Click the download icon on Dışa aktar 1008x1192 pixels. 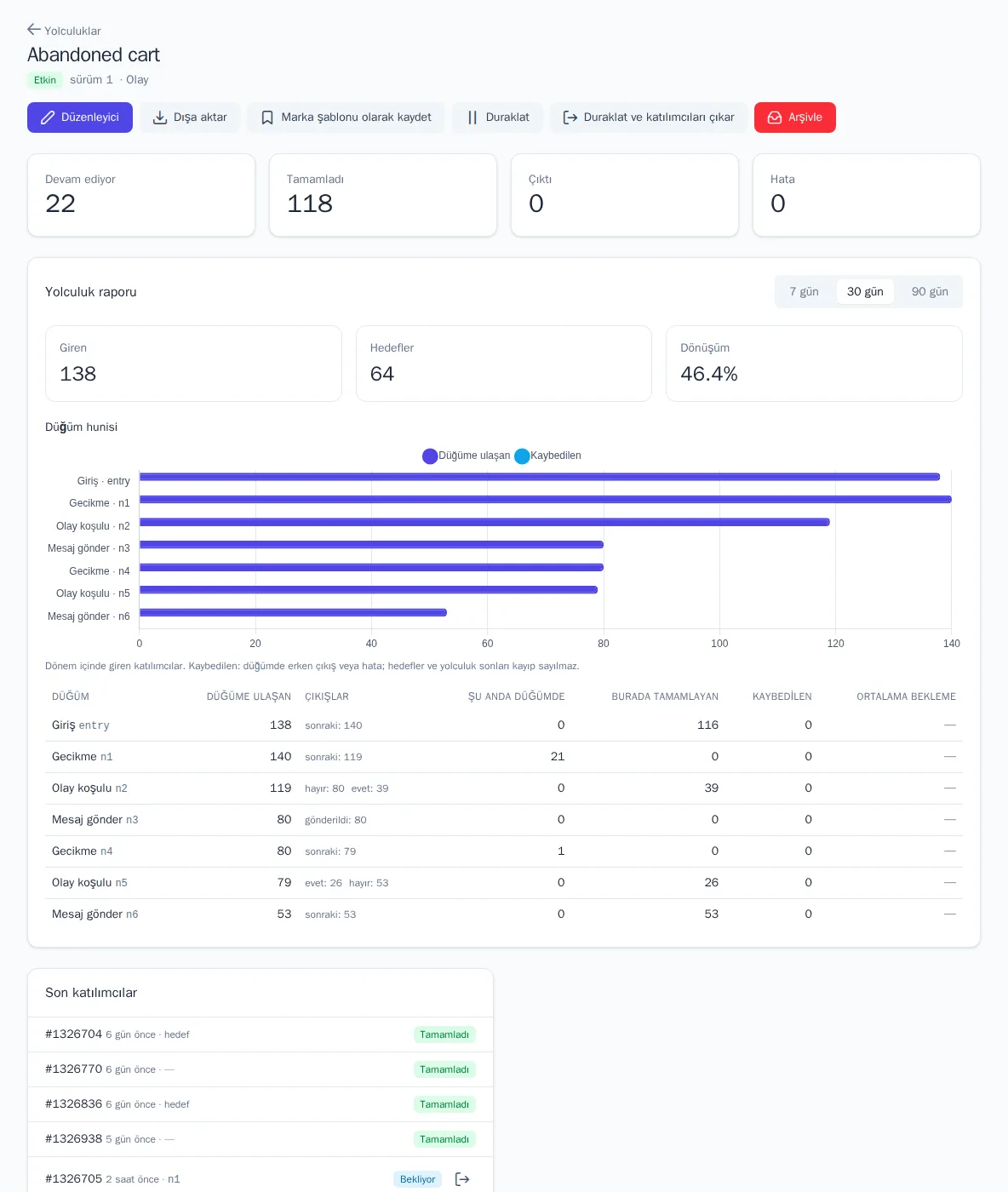click(x=160, y=117)
